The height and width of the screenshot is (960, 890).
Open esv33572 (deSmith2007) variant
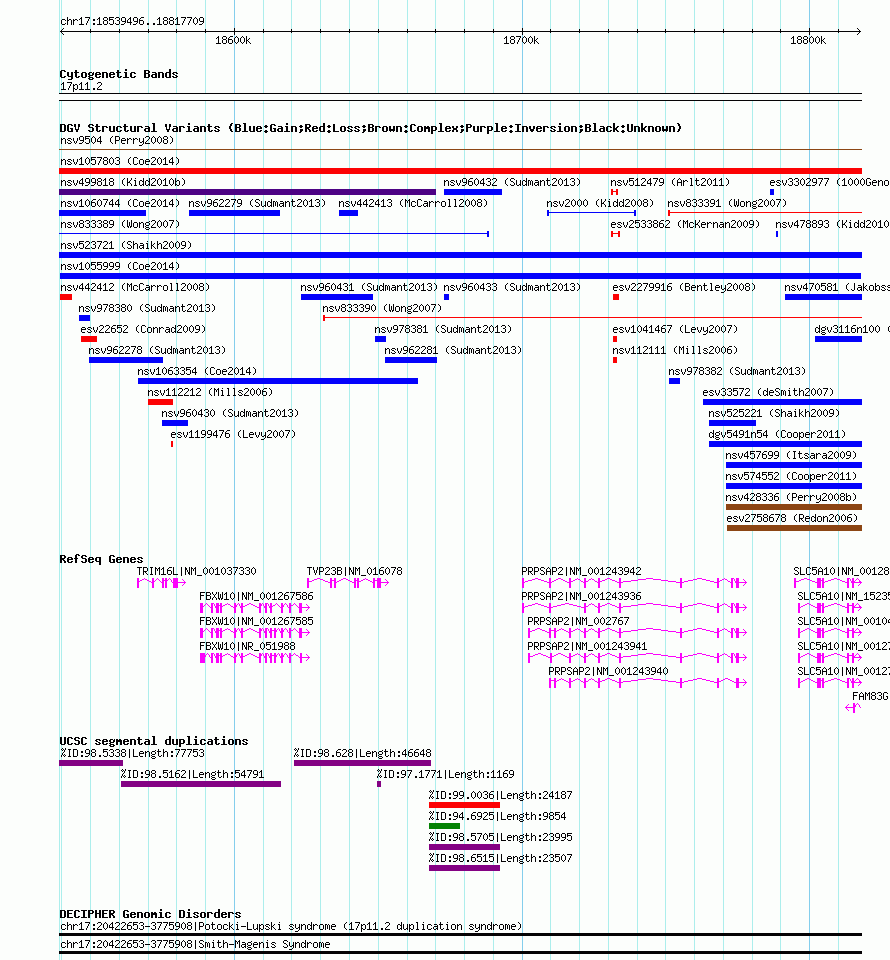coord(782,402)
